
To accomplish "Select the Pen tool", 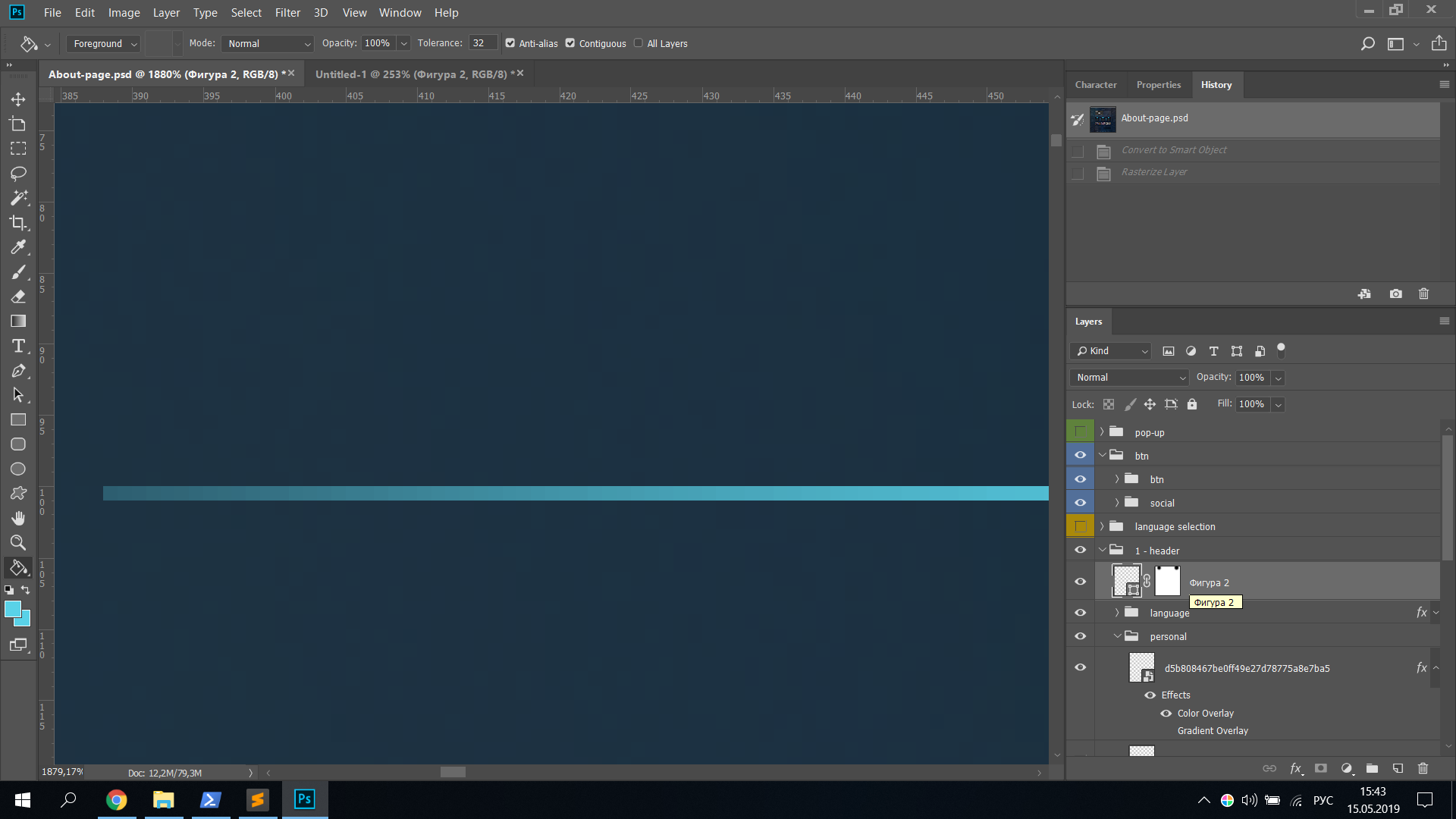I will 18,370.
